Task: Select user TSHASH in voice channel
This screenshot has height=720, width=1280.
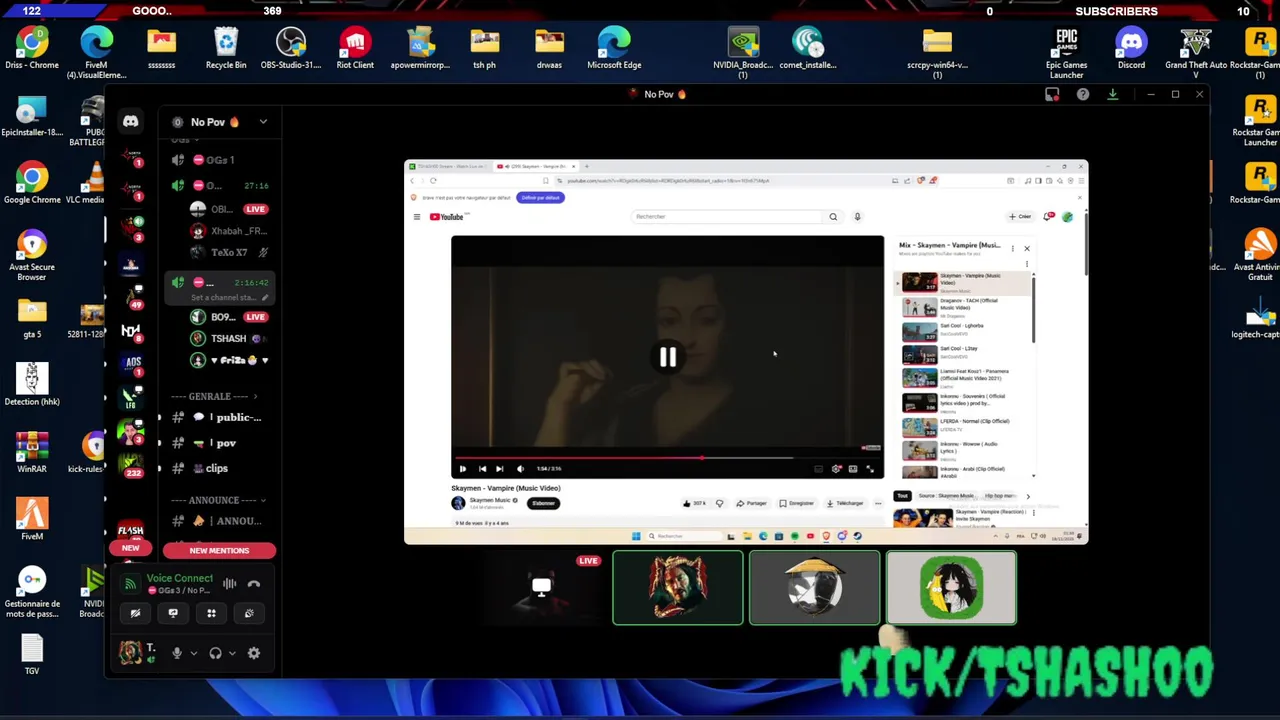Action: click(x=230, y=339)
